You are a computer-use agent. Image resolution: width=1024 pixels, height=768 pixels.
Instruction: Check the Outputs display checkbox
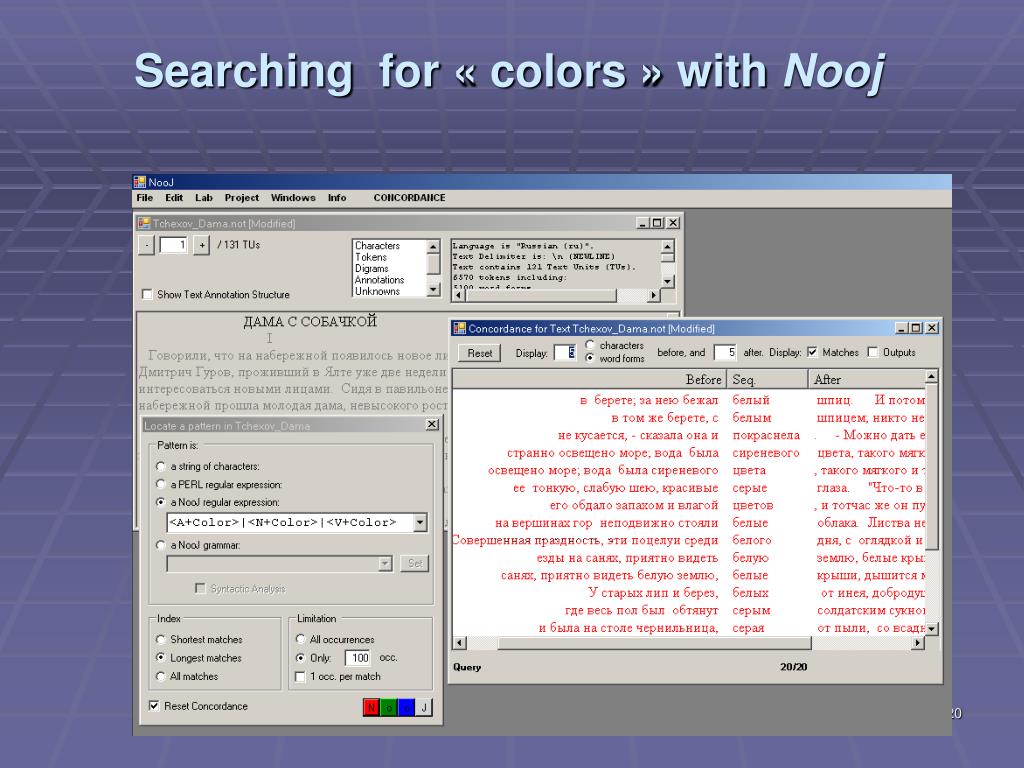pos(872,353)
